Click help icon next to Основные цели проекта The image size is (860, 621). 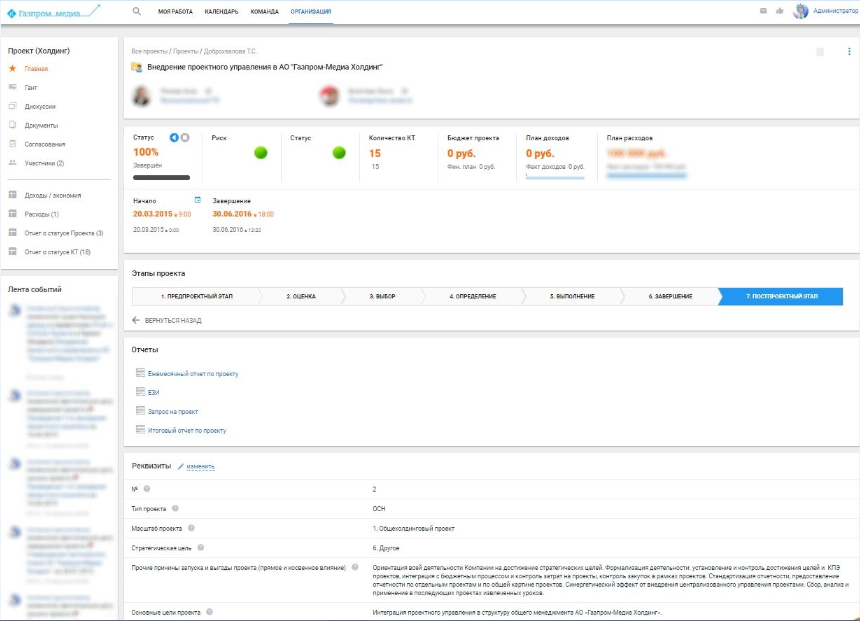[210, 612]
